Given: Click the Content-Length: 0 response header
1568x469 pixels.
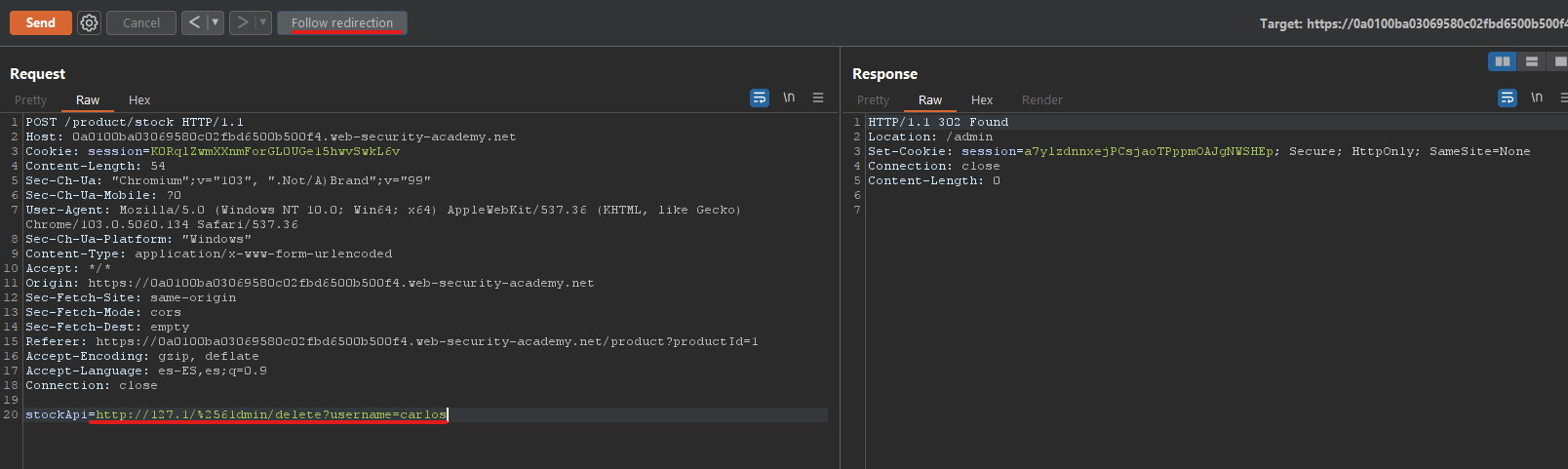Looking at the screenshot, I should pyautogui.click(x=934, y=180).
